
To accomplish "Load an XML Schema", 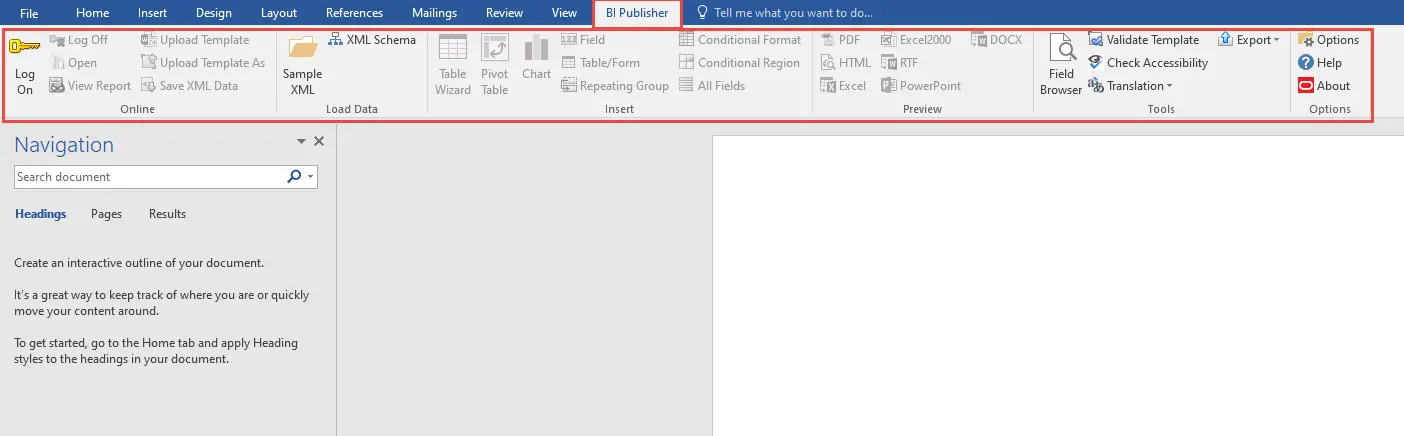I will pyautogui.click(x=372, y=40).
